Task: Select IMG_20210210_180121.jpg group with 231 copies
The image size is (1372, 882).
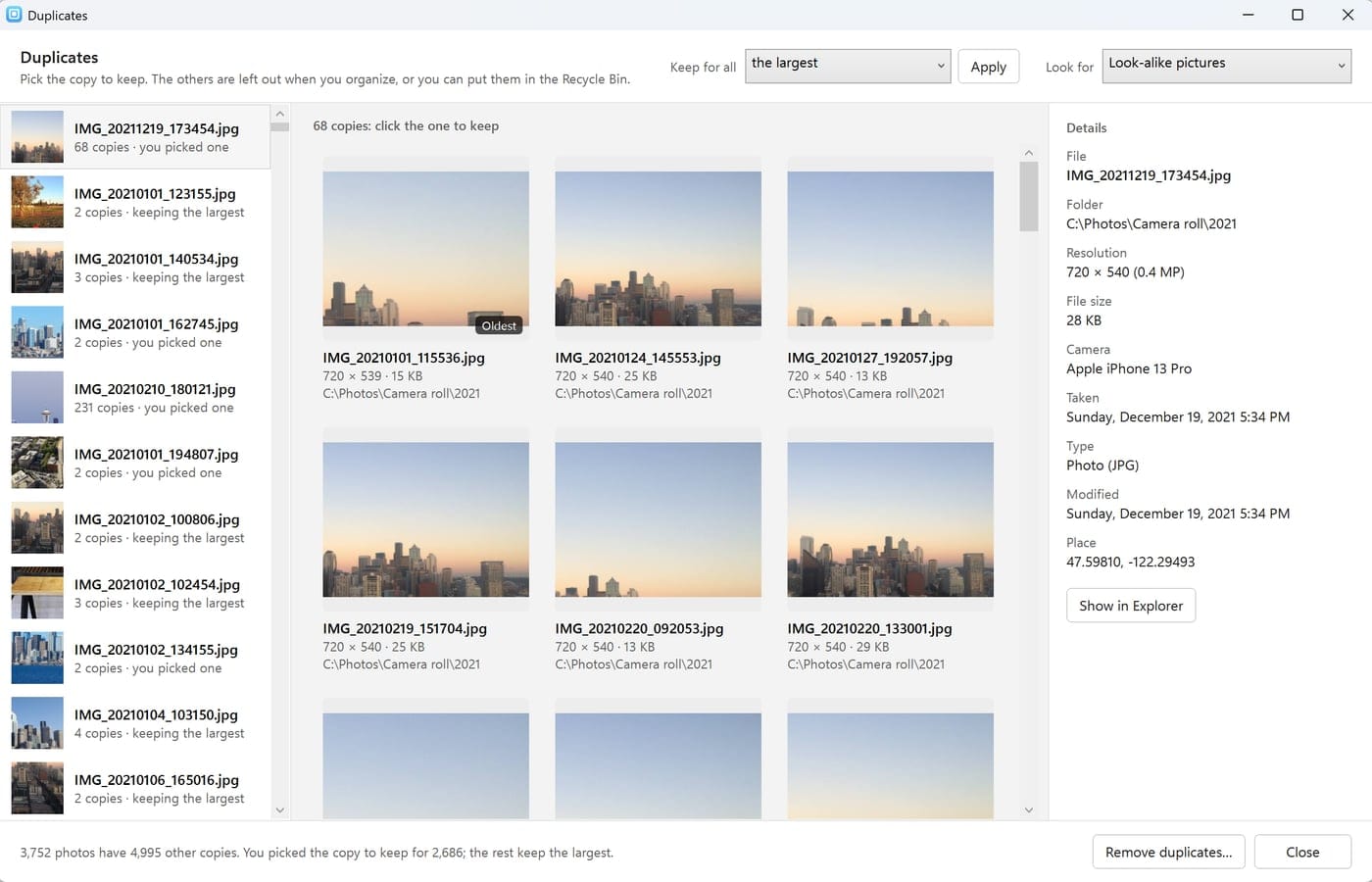Action: pyautogui.click(x=135, y=398)
